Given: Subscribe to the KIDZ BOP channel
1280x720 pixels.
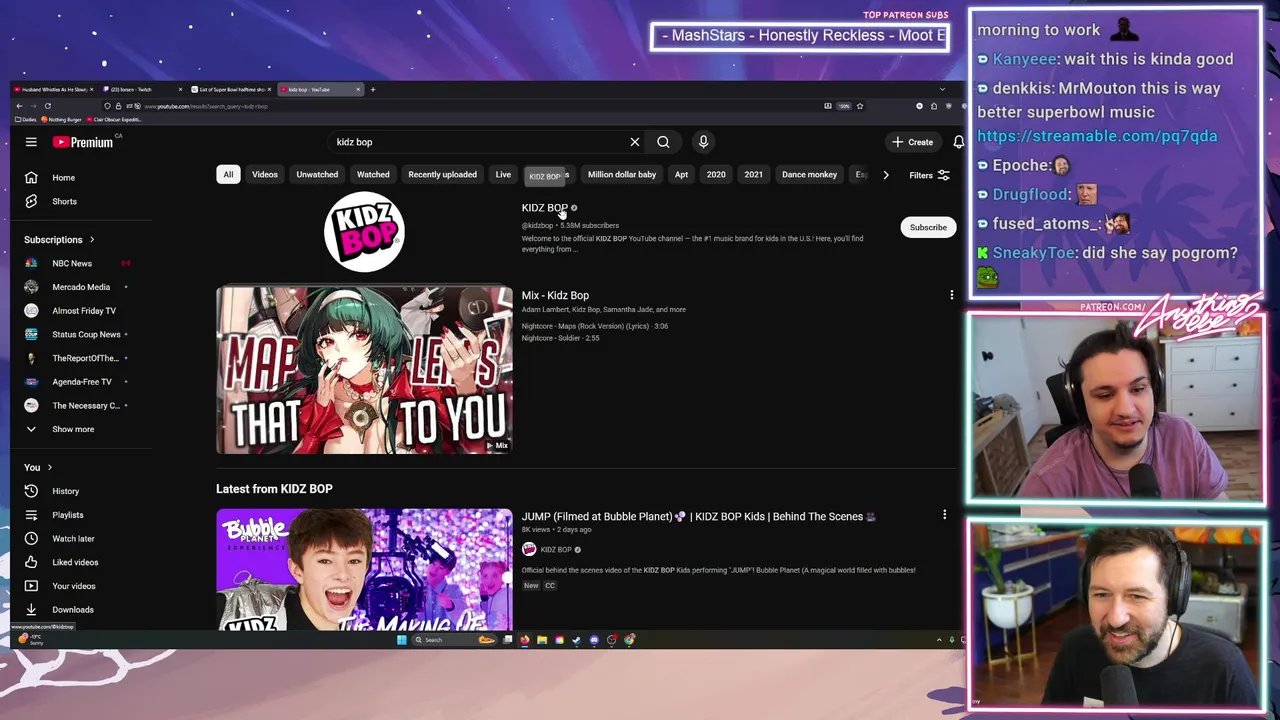Looking at the screenshot, I should (x=928, y=227).
